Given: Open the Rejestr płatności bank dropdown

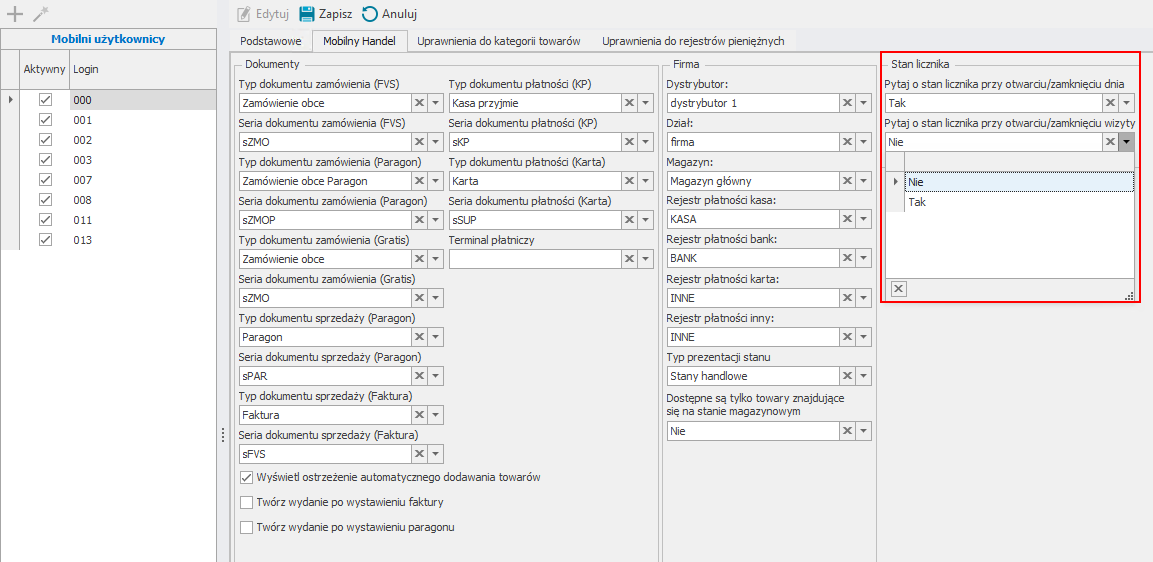Looking at the screenshot, I should pos(863,259).
